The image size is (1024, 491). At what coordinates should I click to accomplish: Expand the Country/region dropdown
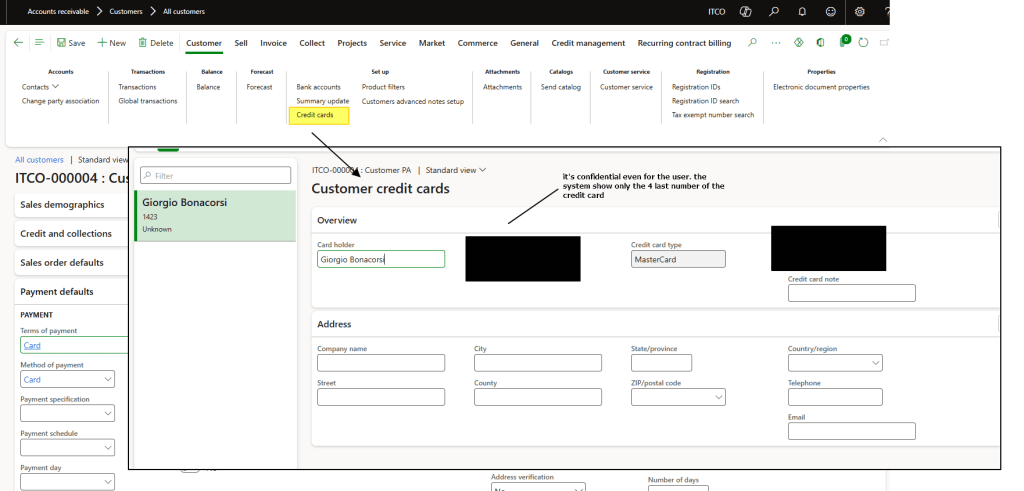click(875, 363)
